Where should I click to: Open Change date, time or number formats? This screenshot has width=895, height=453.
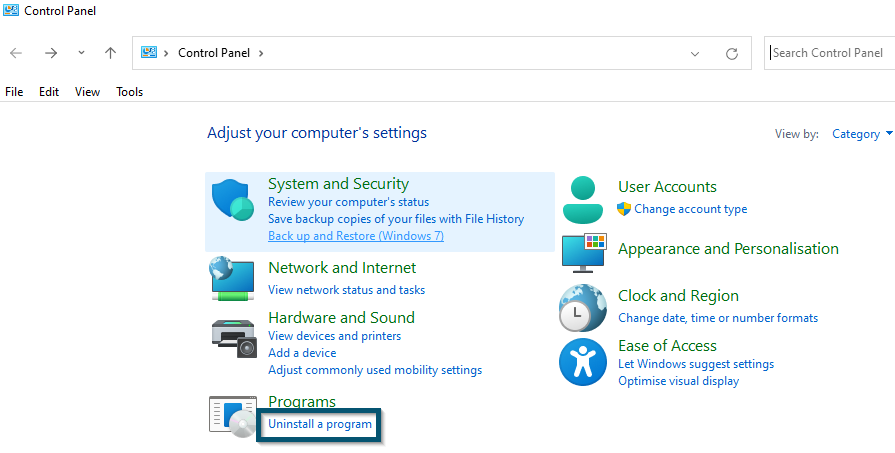point(718,318)
